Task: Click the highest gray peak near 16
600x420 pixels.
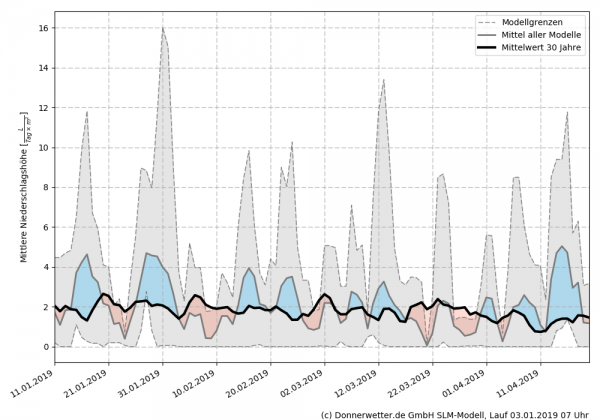Action: coord(163,28)
